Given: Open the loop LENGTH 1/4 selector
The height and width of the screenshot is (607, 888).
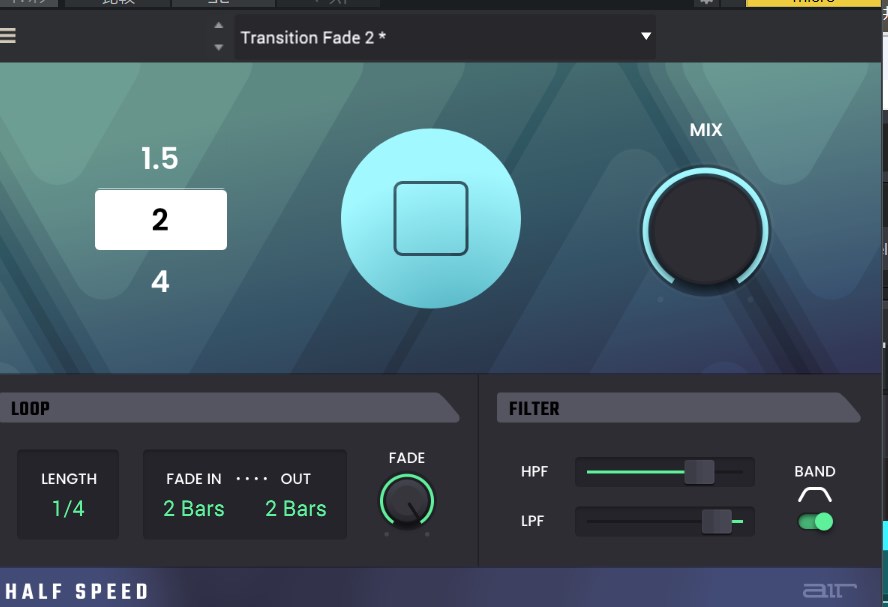Looking at the screenshot, I should click(x=68, y=508).
